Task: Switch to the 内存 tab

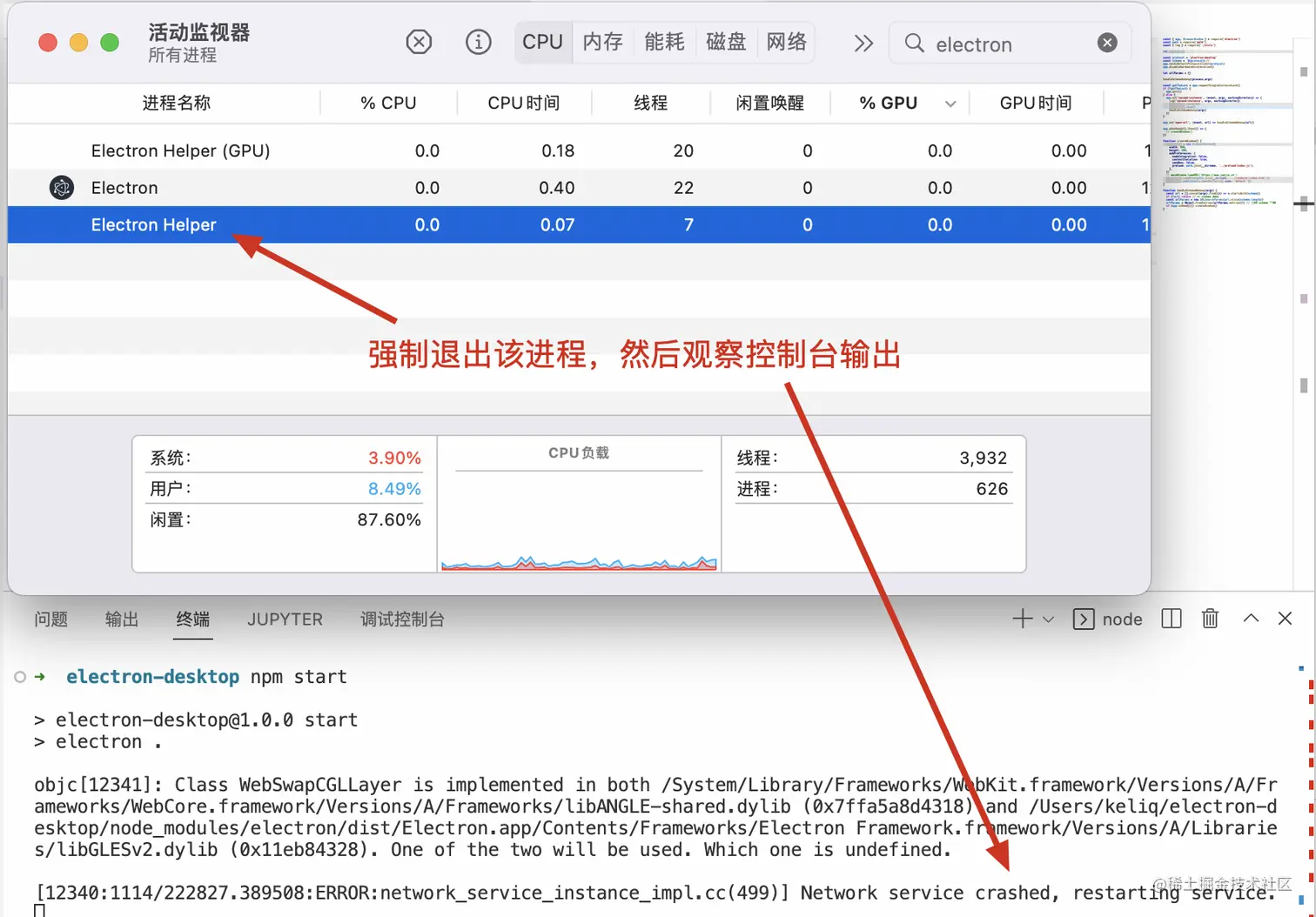Action: pos(603,42)
